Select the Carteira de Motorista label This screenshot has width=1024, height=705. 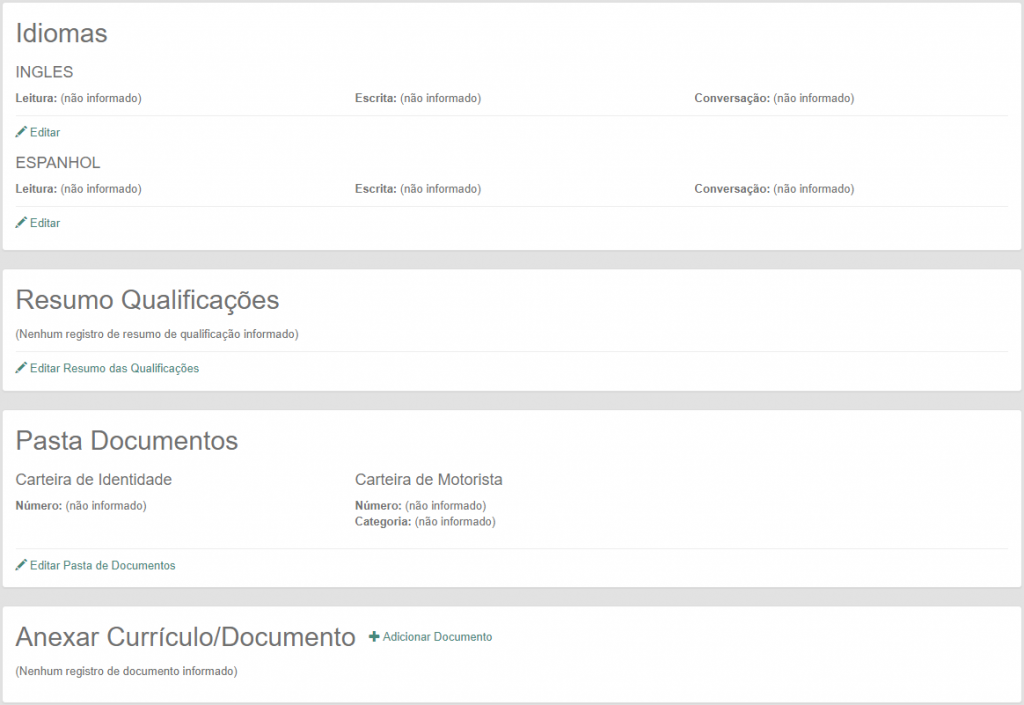[428, 479]
